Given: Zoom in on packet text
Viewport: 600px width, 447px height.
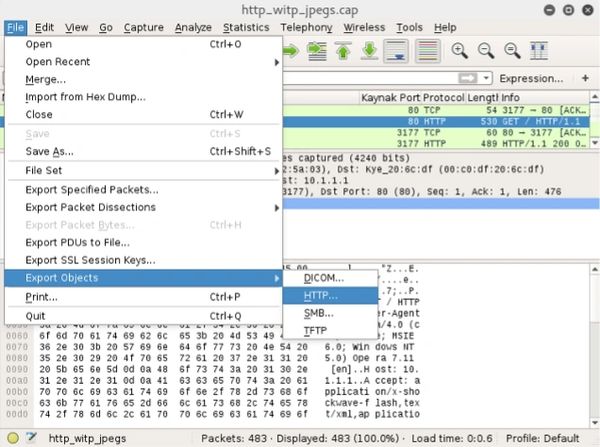Looking at the screenshot, I should tap(459, 51).
